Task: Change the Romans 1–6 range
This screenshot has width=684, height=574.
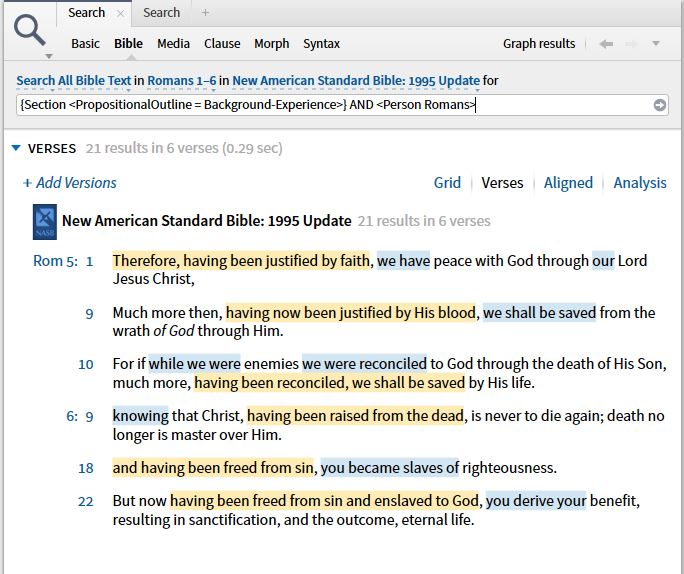Action: pos(181,81)
